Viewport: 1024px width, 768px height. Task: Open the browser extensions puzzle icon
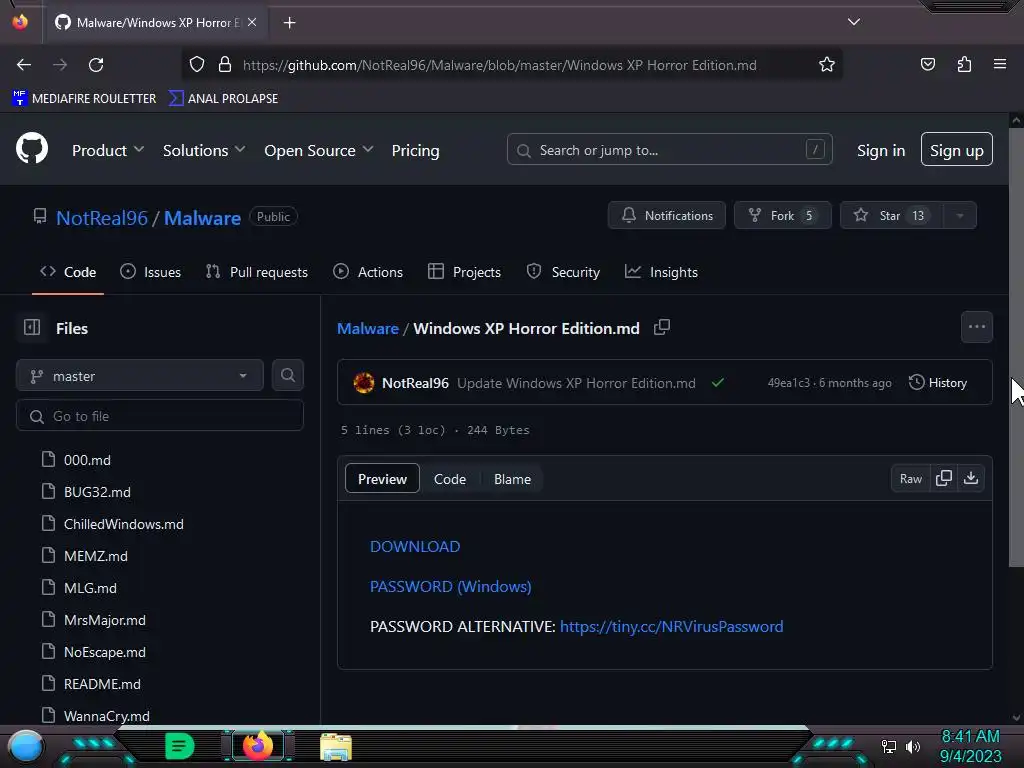click(964, 65)
